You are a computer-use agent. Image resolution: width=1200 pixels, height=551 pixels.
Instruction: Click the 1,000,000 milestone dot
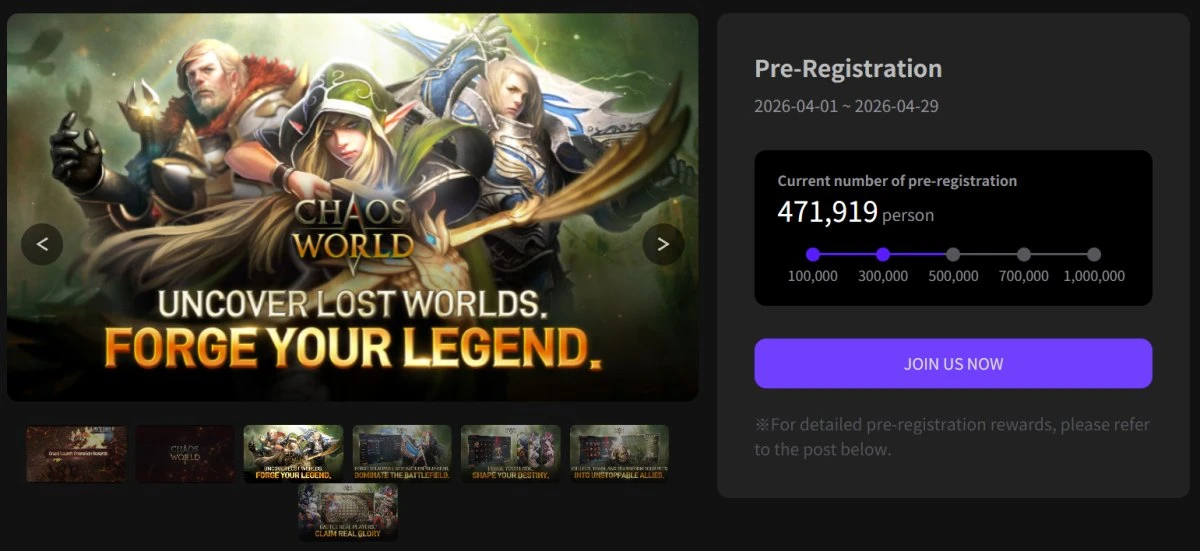coord(1094,254)
